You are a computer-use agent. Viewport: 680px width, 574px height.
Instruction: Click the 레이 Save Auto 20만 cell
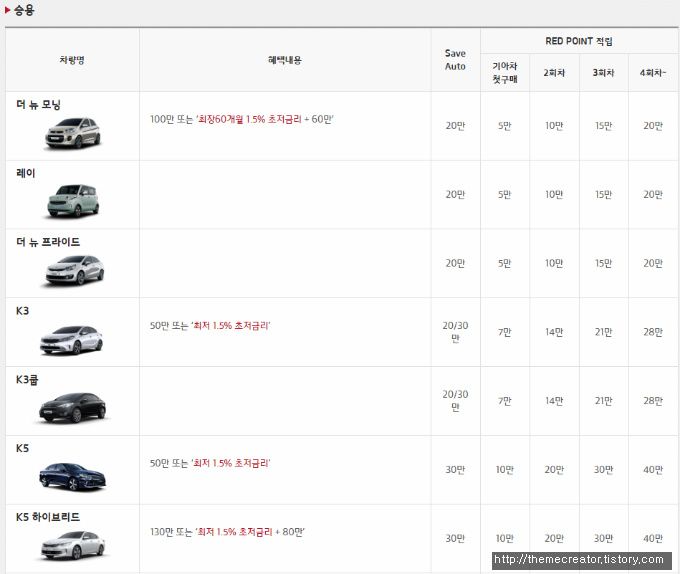click(455, 195)
